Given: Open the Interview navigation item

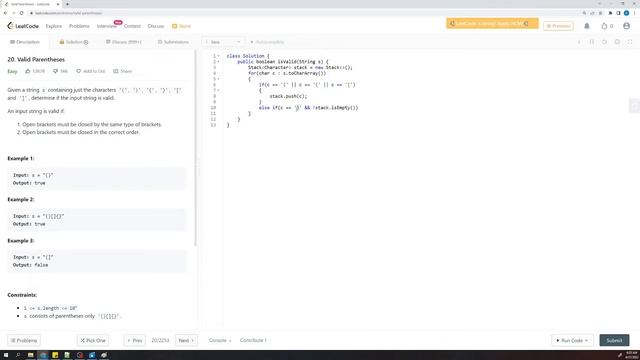Looking at the screenshot, I should [x=106, y=26].
